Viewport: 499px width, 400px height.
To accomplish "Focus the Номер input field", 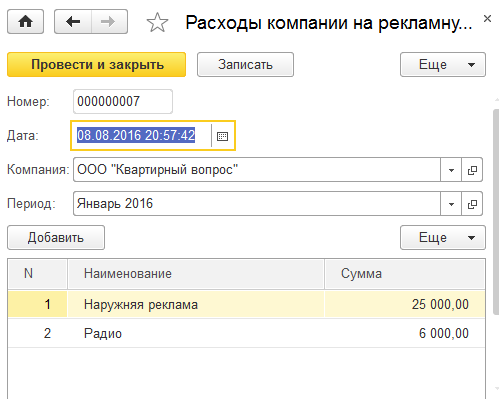I will pos(123,101).
